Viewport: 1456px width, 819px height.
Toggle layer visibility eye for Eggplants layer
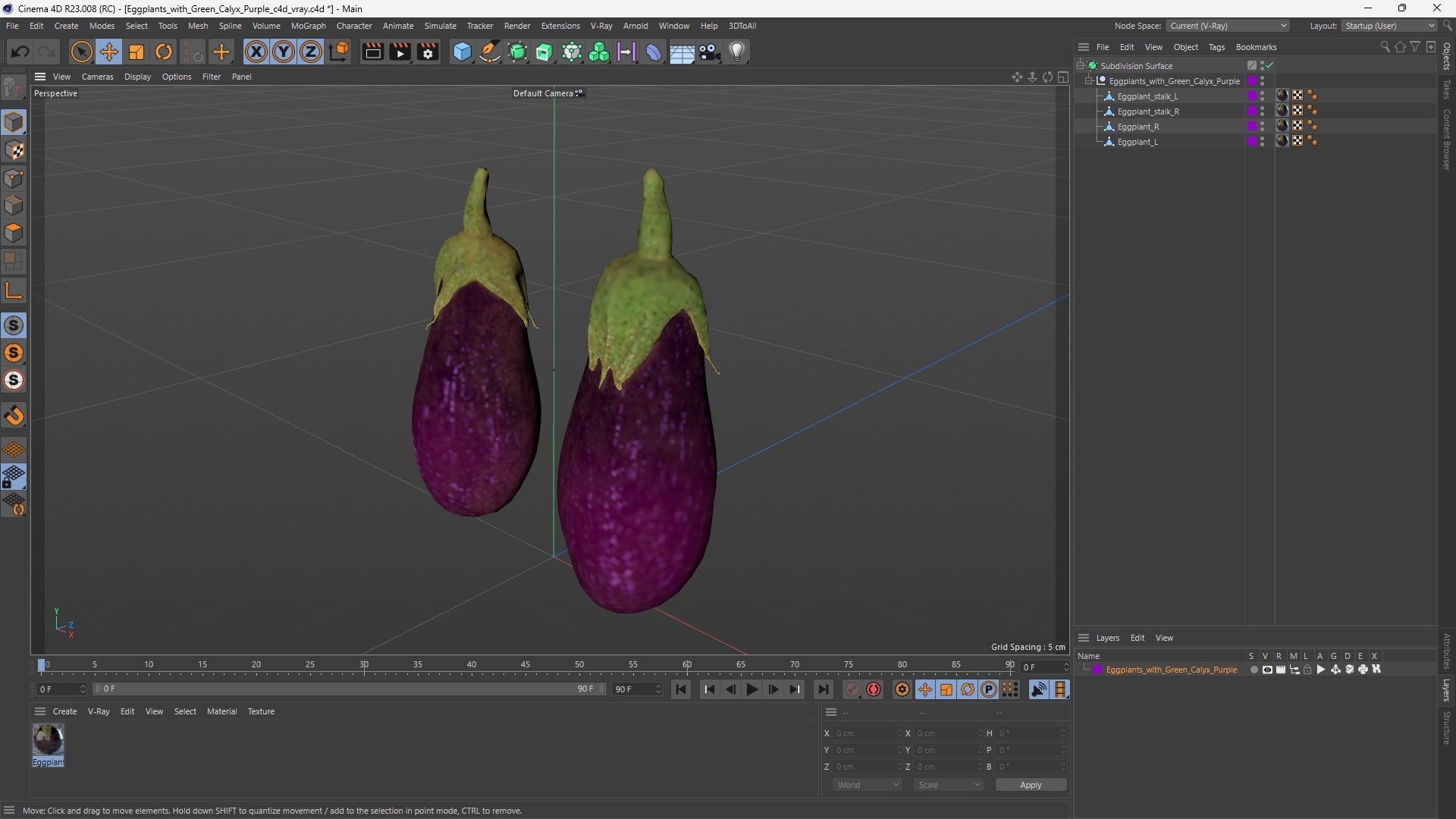pyautogui.click(x=1267, y=670)
